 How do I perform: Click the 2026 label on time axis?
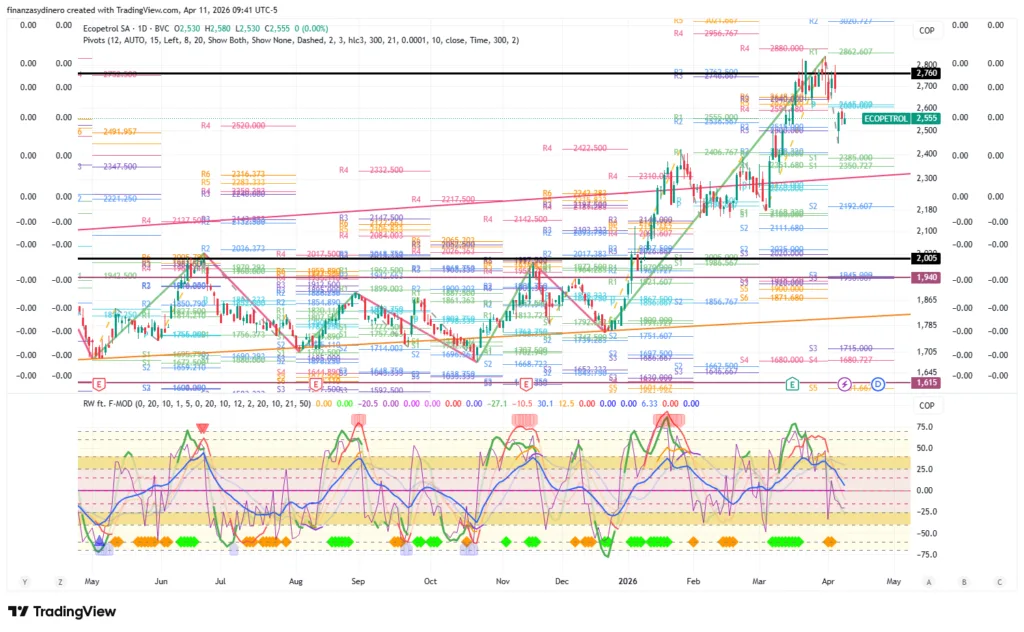[628, 581]
